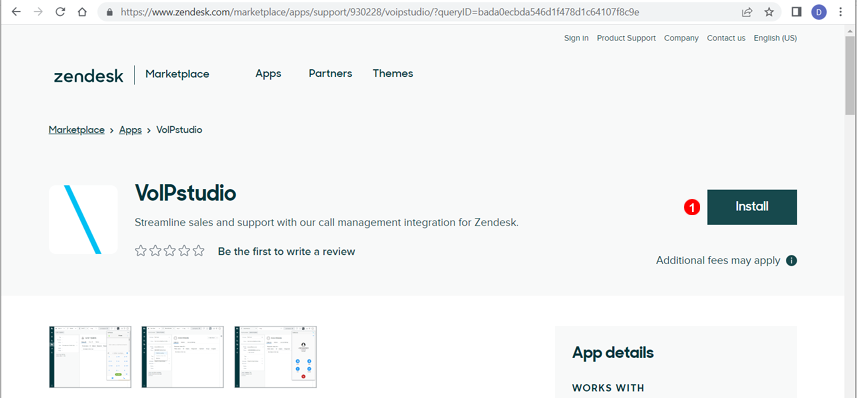Open the Partners menu

coord(330,73)
